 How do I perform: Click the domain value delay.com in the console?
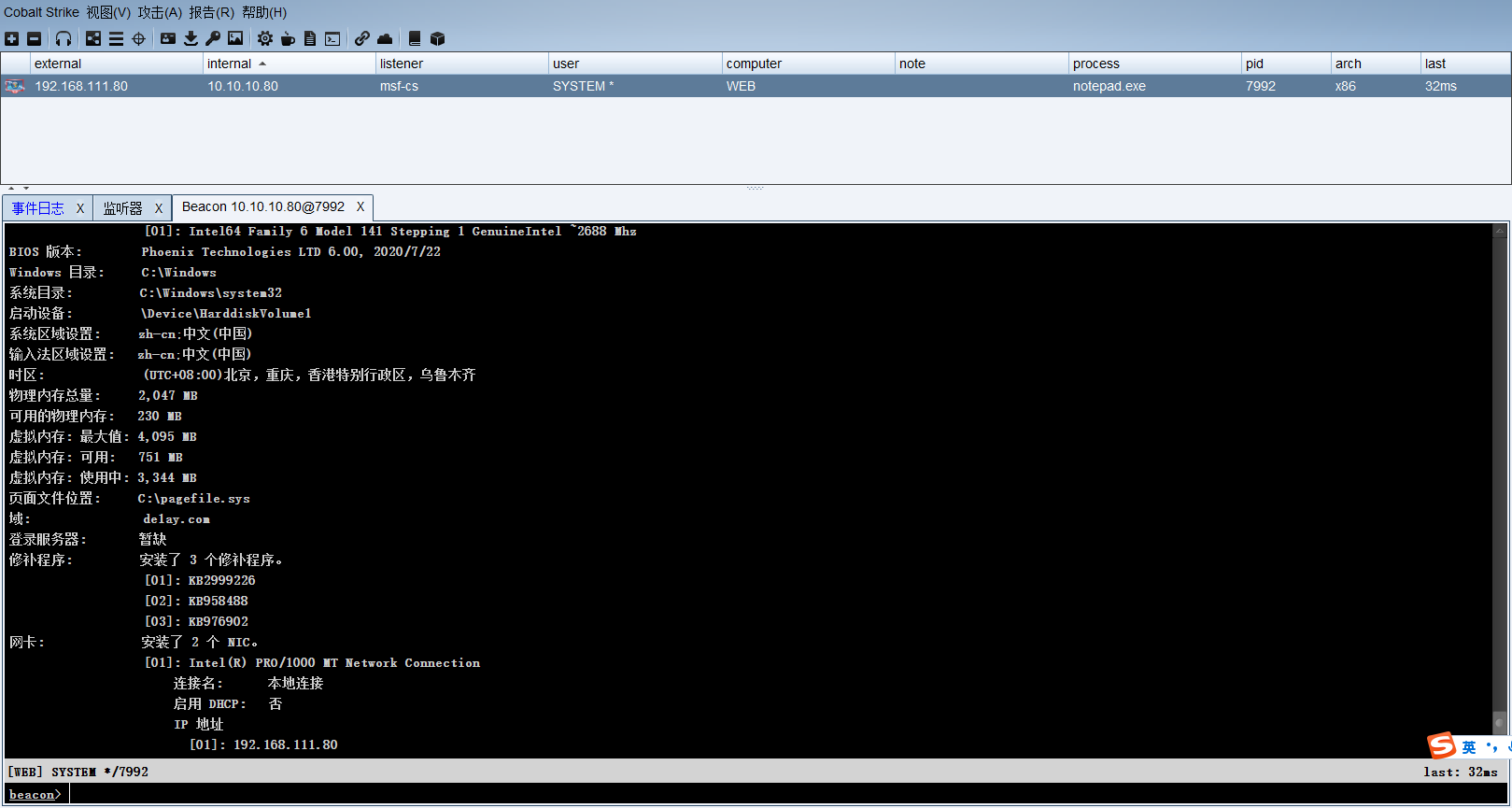click(177, 519)
